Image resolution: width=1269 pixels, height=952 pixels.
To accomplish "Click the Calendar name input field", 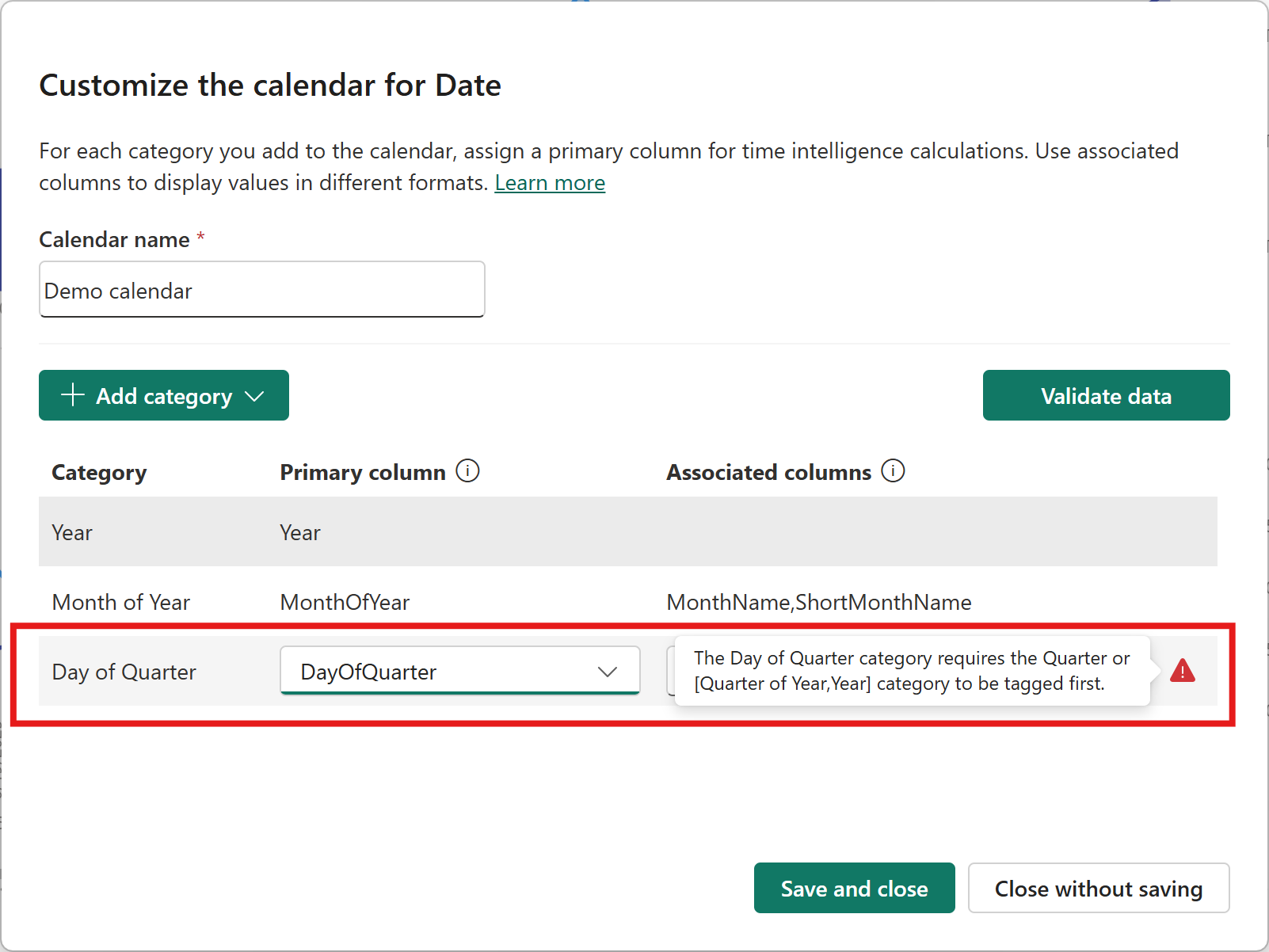I will [x=261, y=290].
